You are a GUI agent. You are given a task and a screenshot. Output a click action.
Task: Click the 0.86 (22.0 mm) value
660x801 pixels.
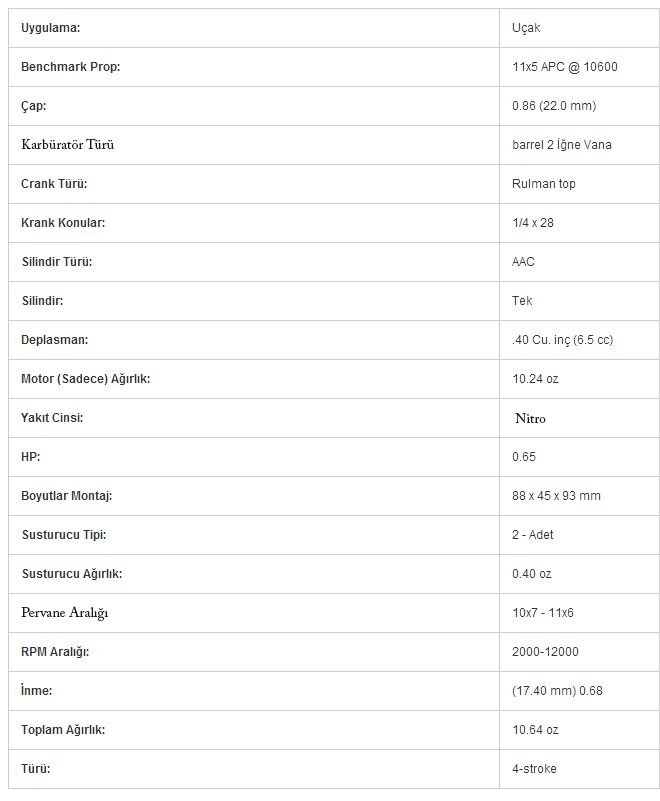[x=554, y=106]
